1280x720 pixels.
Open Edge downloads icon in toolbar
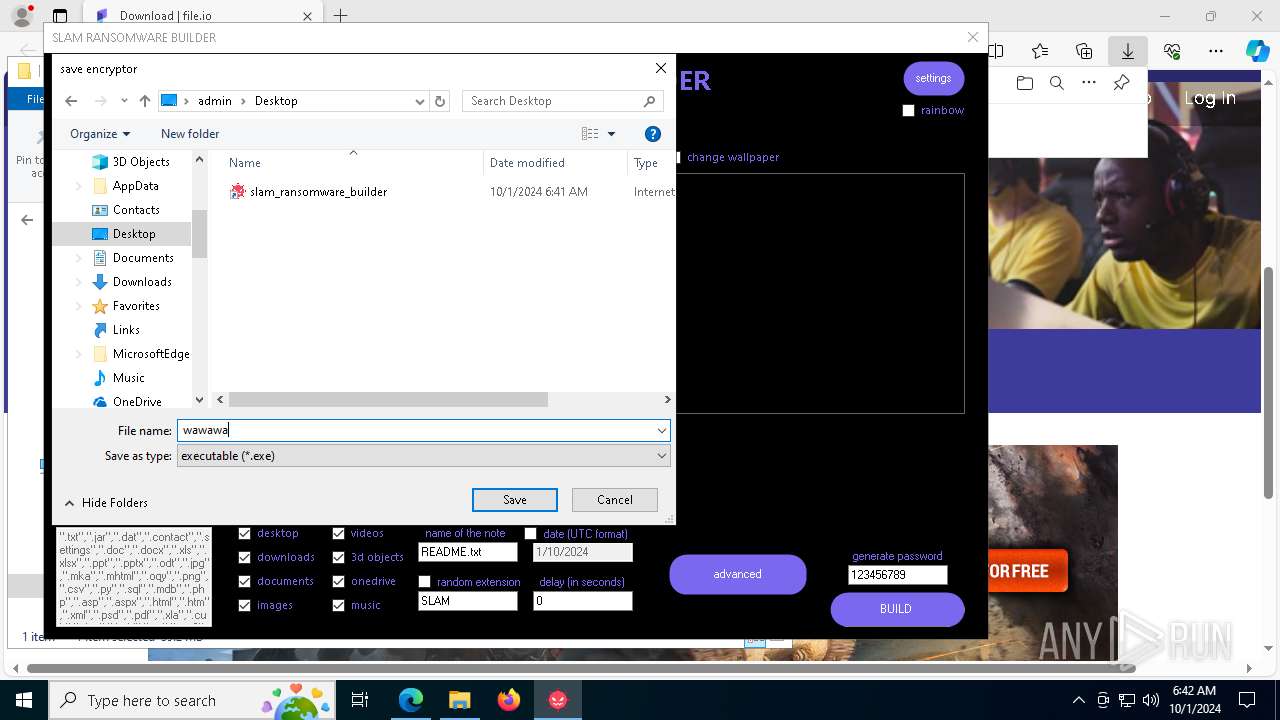click(x=1127, y=51)
